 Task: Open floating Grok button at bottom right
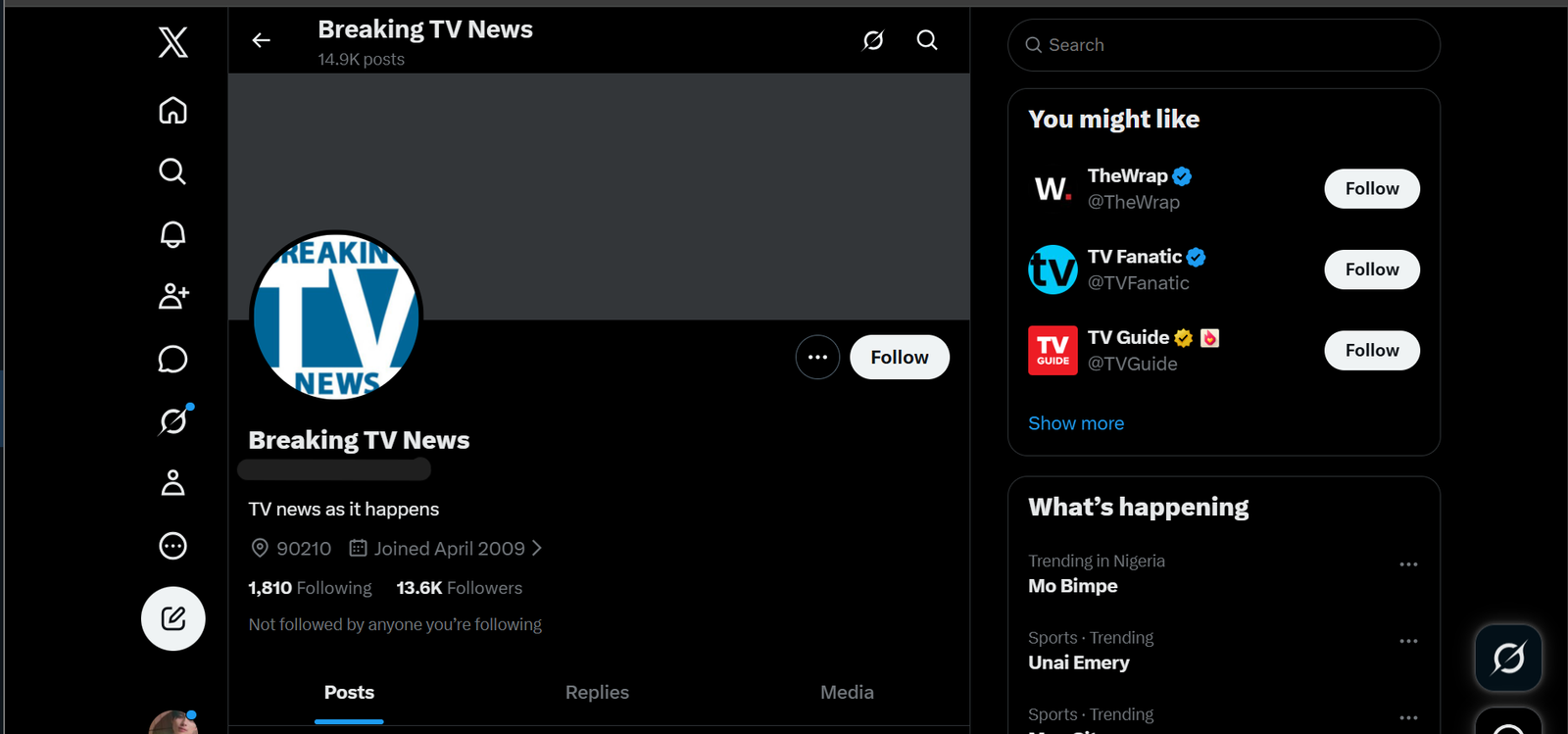(x=1509, y=658)
